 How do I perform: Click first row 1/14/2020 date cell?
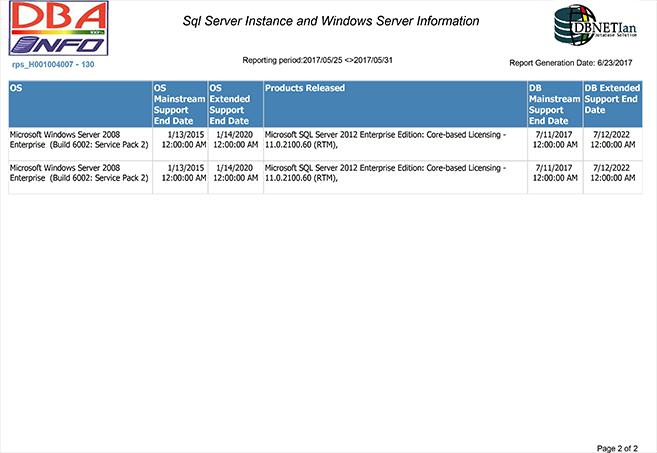pos(235,144)
